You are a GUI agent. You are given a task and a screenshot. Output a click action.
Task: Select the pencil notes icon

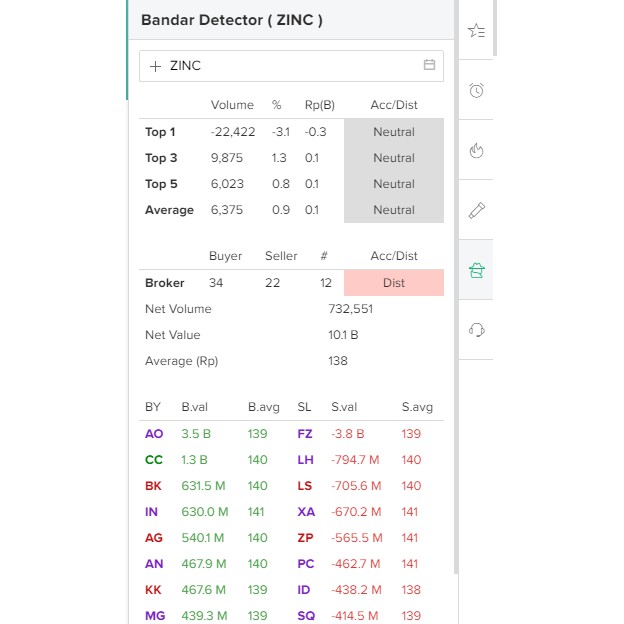(x=476, y=210)
